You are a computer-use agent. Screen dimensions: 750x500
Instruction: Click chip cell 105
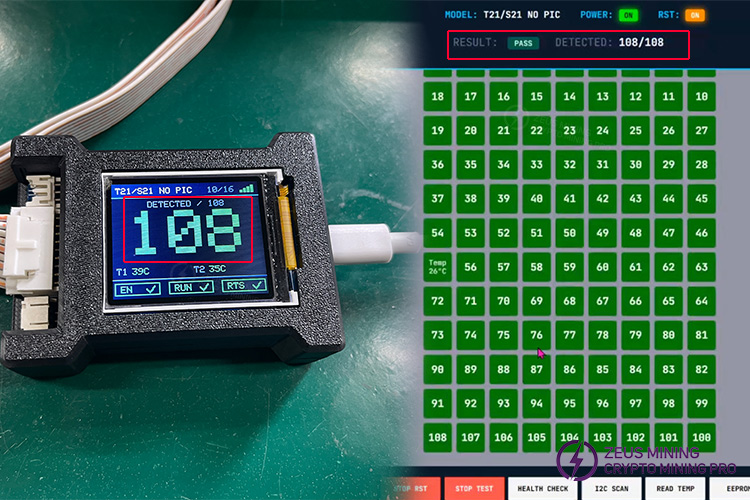[x=536, y=437]
